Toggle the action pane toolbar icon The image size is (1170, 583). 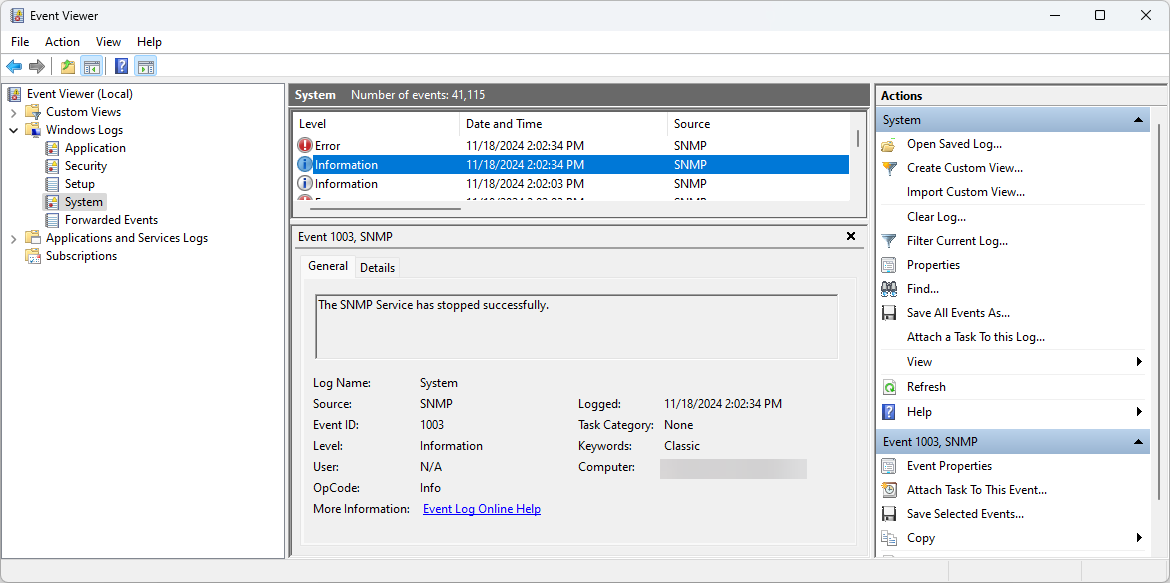[x=146, y=66]
